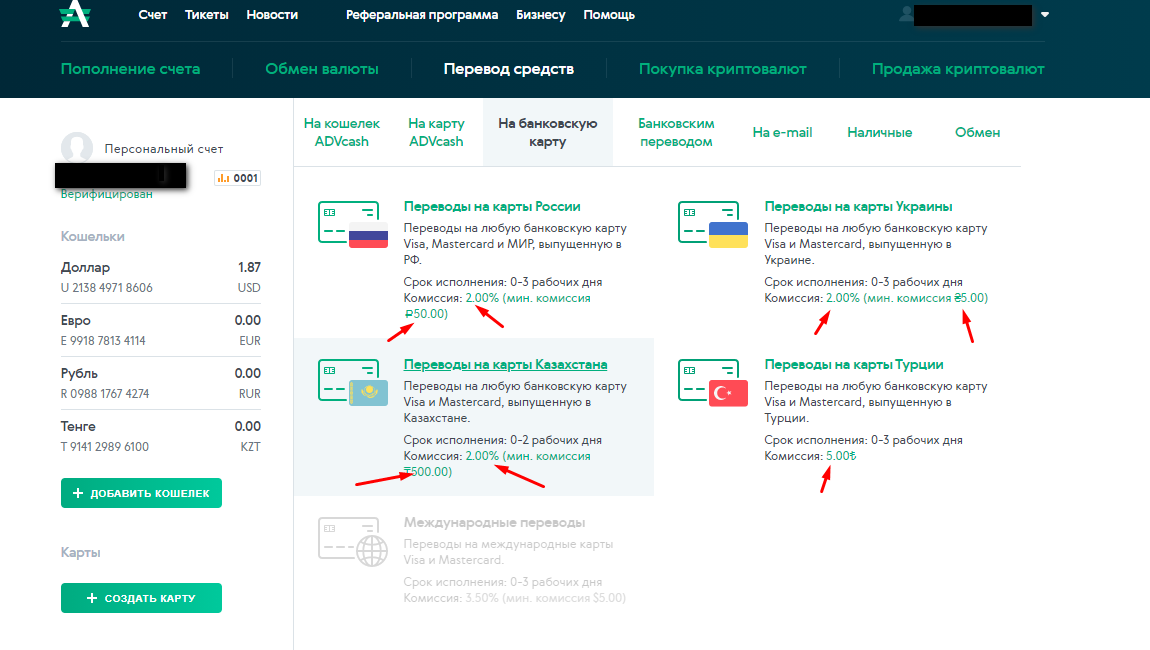Switch to Банковским переводом tab
Image resolution: width=1150 pixels, height=650 pixels.
click(x=676, y=133)
